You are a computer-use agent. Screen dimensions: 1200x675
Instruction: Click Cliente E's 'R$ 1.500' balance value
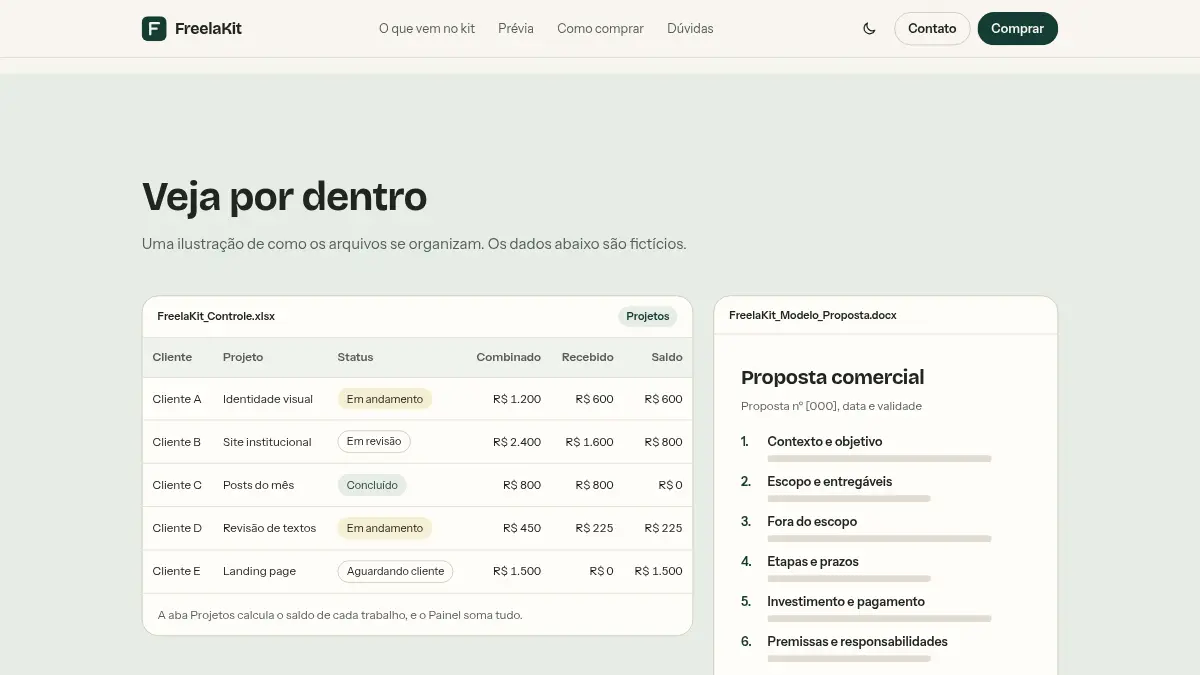tap(659, 571)
